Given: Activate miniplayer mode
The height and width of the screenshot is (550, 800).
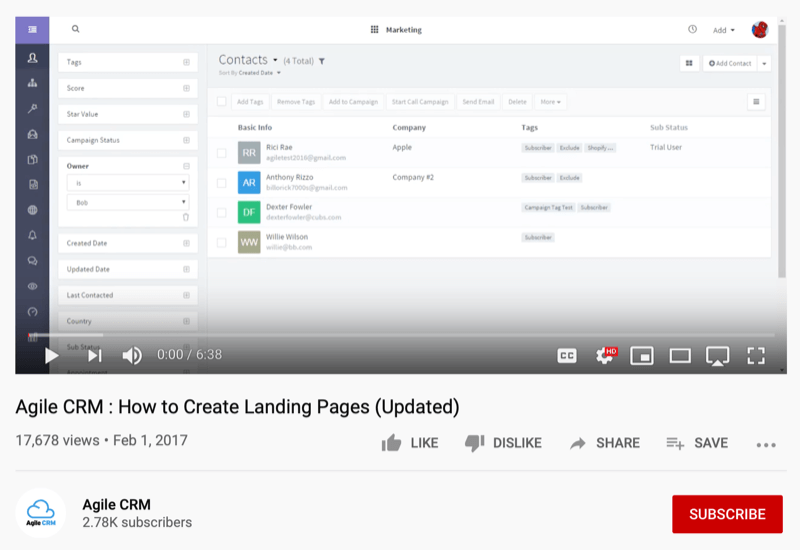Looking at the screenshot, I should (642, 356).
